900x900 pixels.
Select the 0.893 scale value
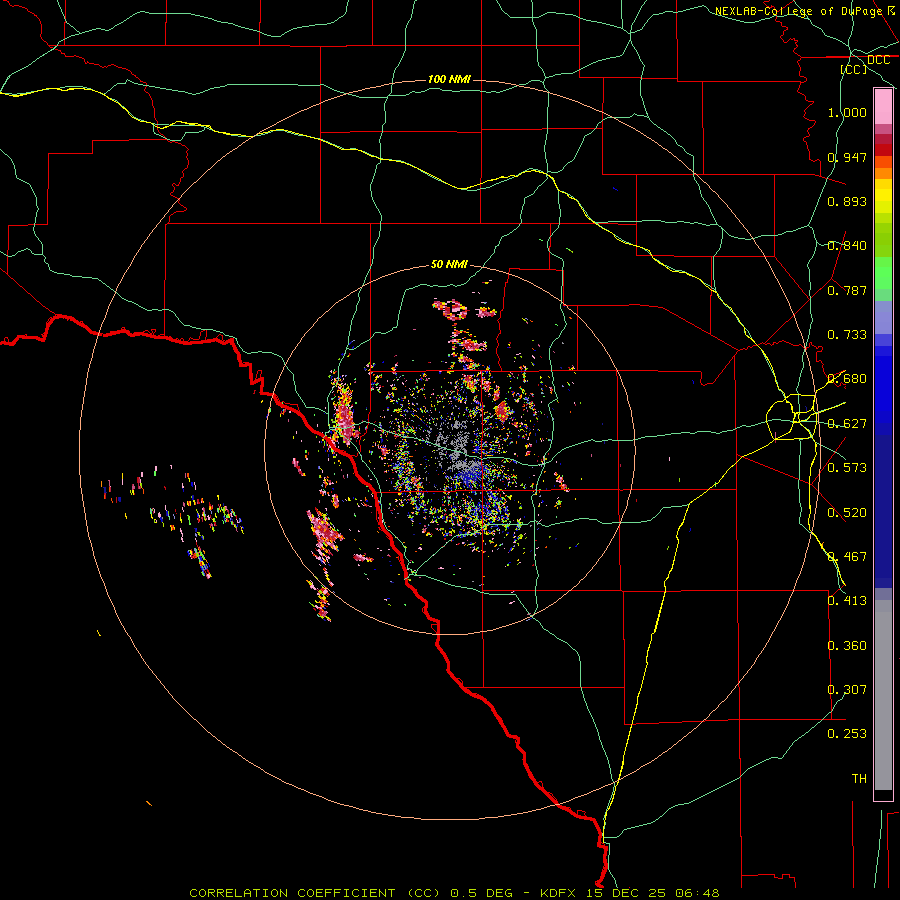(847, 201)
